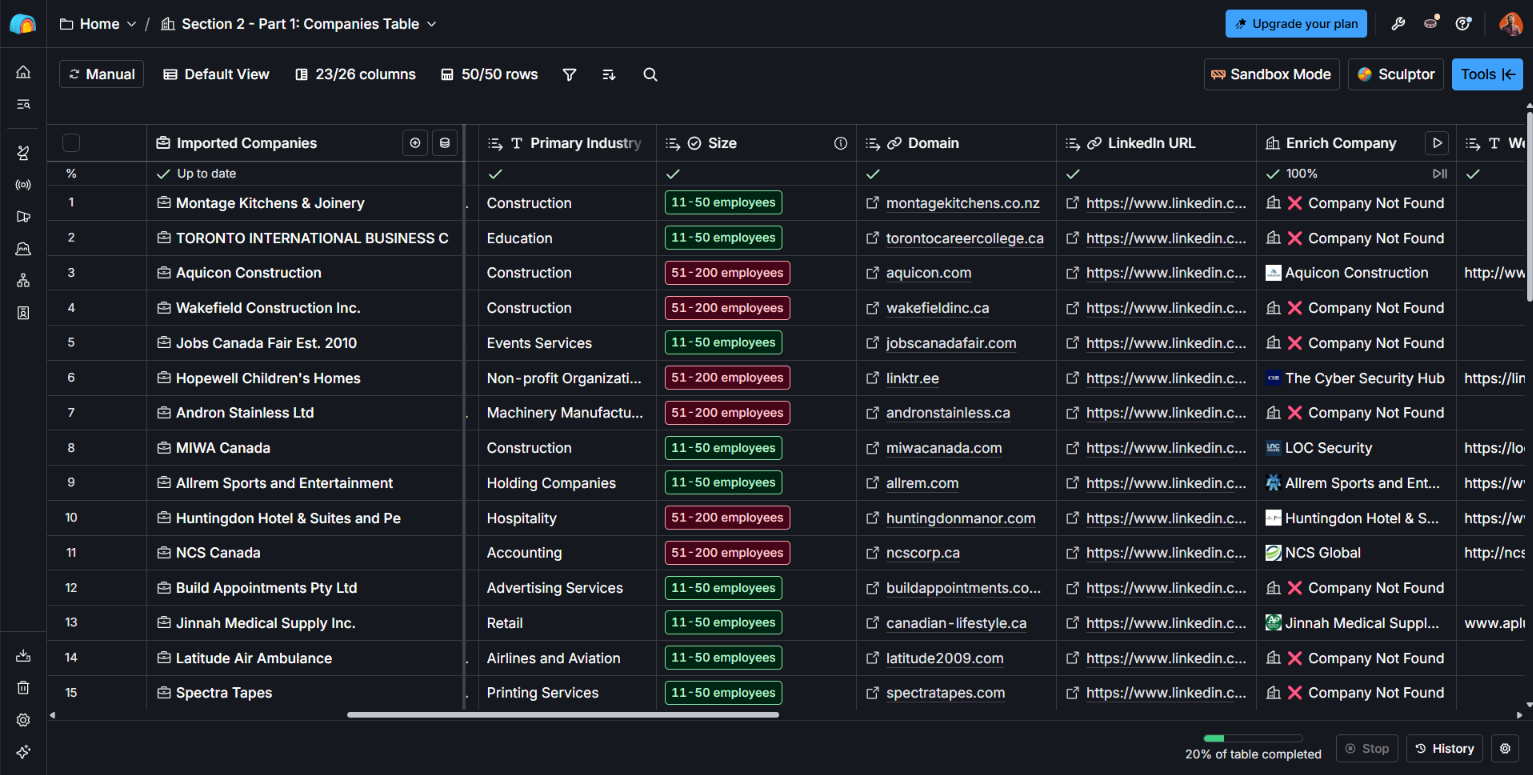
Task: Open the wrench icon in top bar
Action: coord(1399,24)
